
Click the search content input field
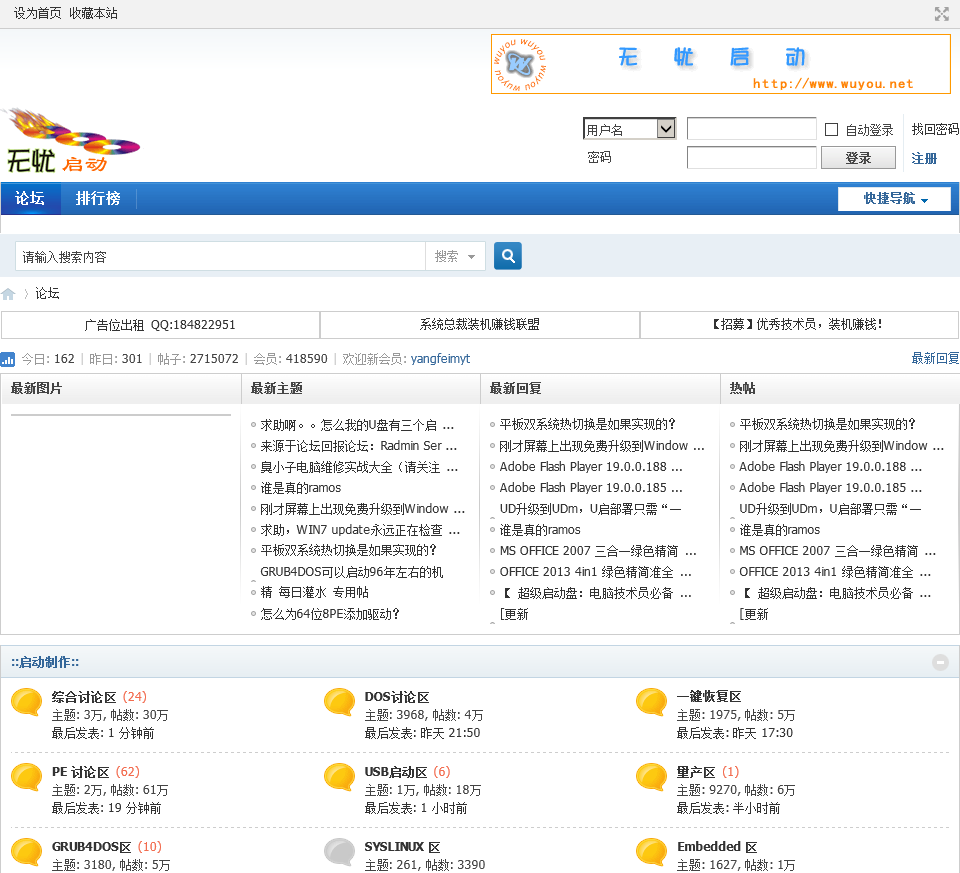220,257
